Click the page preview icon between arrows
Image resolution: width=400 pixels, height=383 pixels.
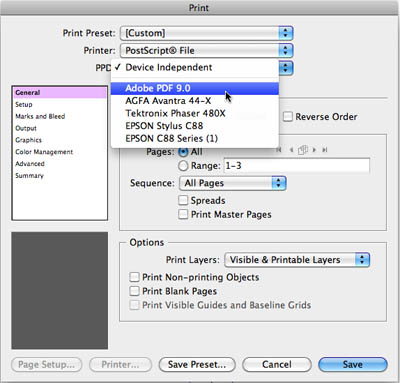(303, 150)
